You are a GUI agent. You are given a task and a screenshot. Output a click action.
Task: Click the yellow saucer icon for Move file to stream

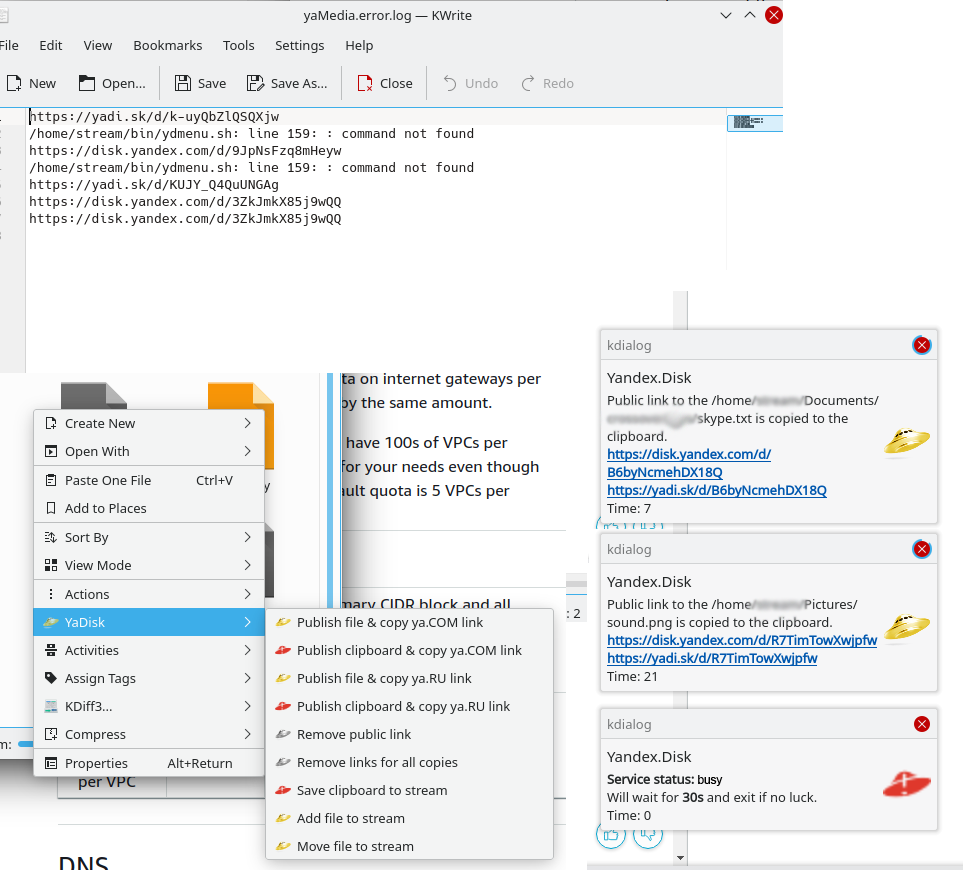(x=283, y=846)
